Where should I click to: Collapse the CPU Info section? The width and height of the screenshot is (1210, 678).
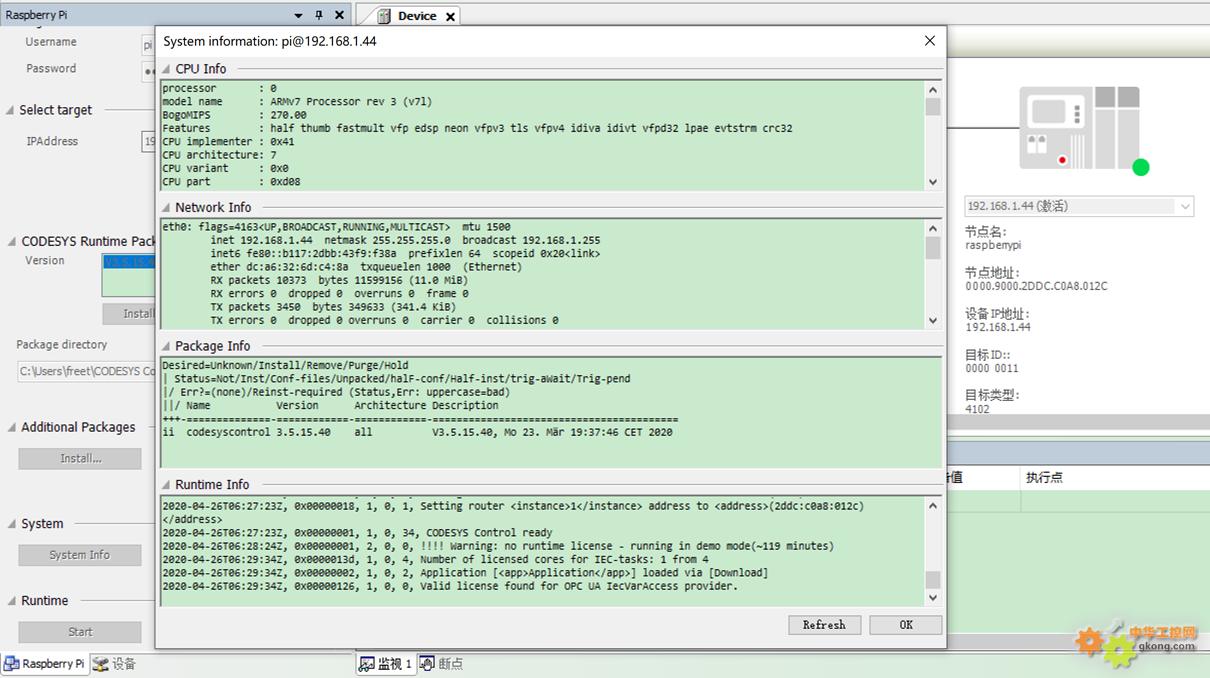point(167,69)
